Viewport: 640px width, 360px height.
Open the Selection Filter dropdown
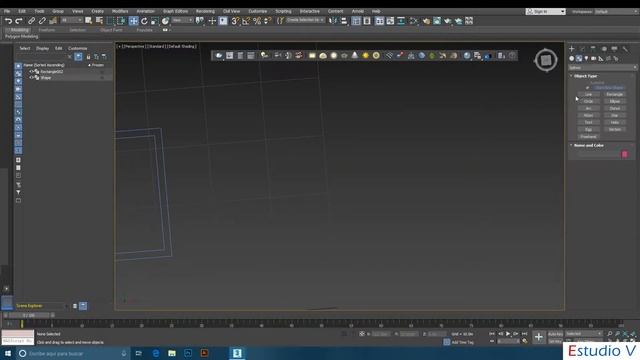coord(71,20)
